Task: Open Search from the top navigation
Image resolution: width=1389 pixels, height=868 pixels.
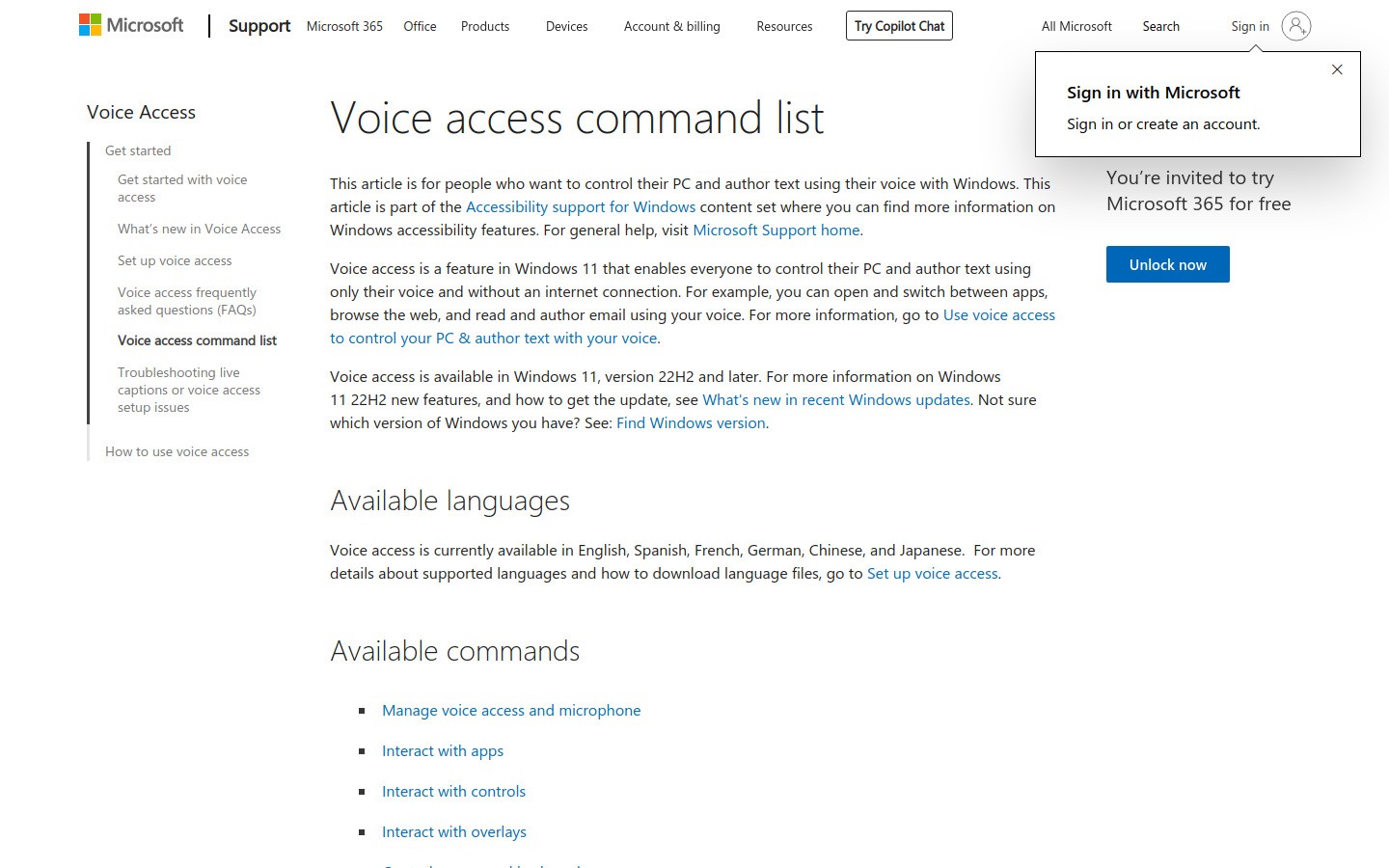Action: tap(1160, 26)
